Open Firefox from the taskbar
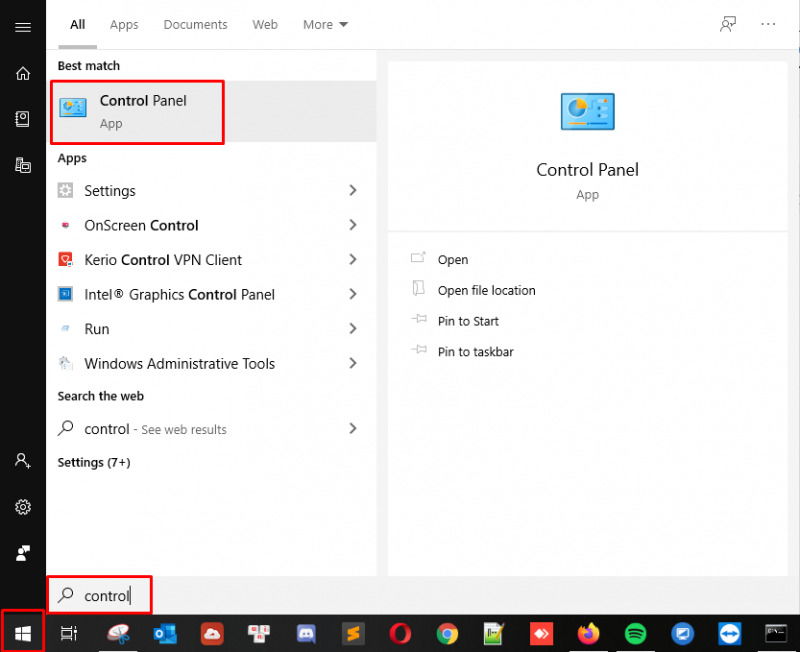Viewport: 800px width, 652px height. [x=588, y=634]
